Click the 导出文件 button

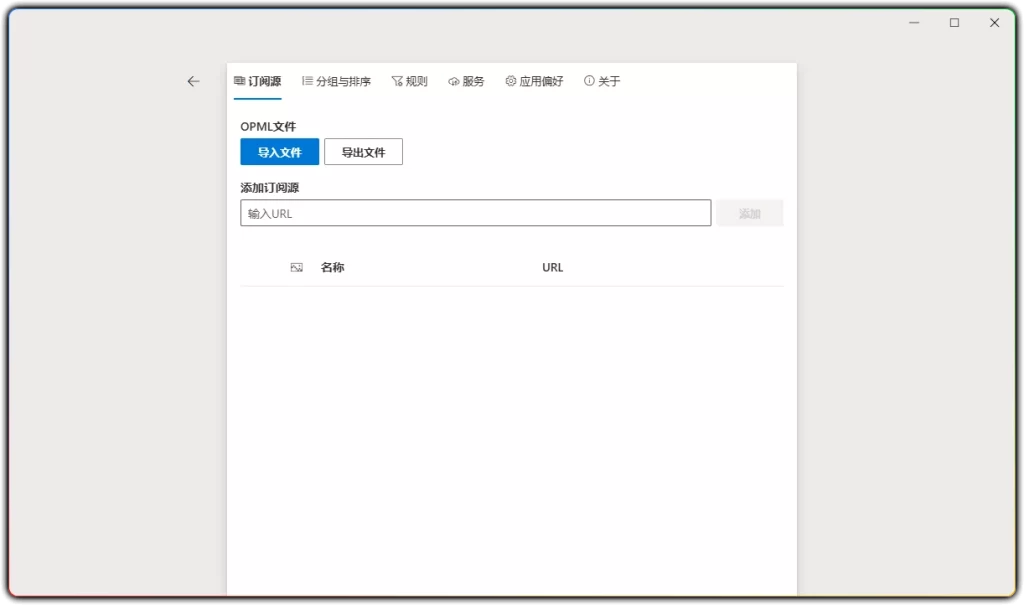point(363,151)
